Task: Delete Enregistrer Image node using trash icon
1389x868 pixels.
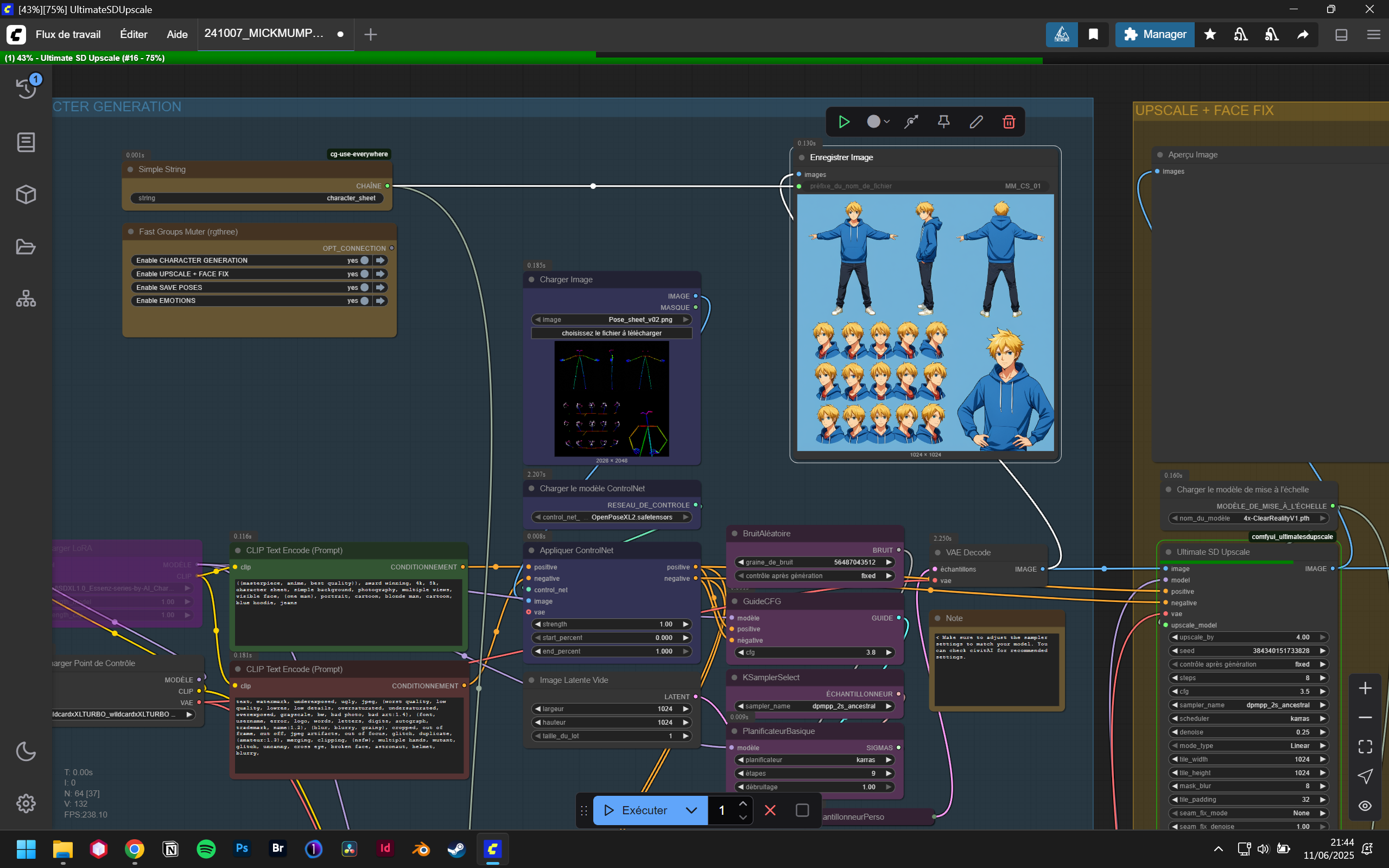Action: tap(1009, 122)
